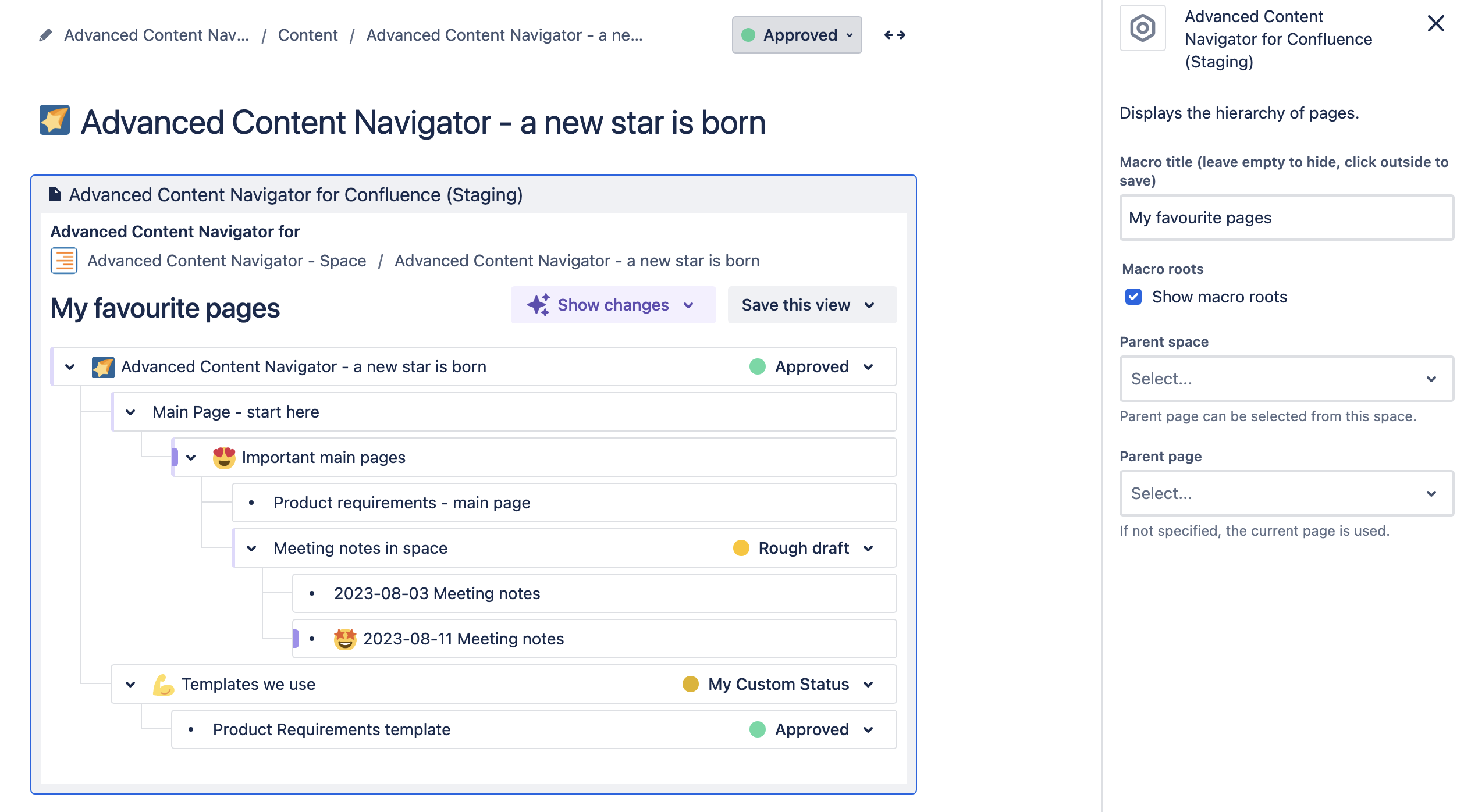
Task: Close the macro configuration side panel
Action: click(x=1435, y=23)
